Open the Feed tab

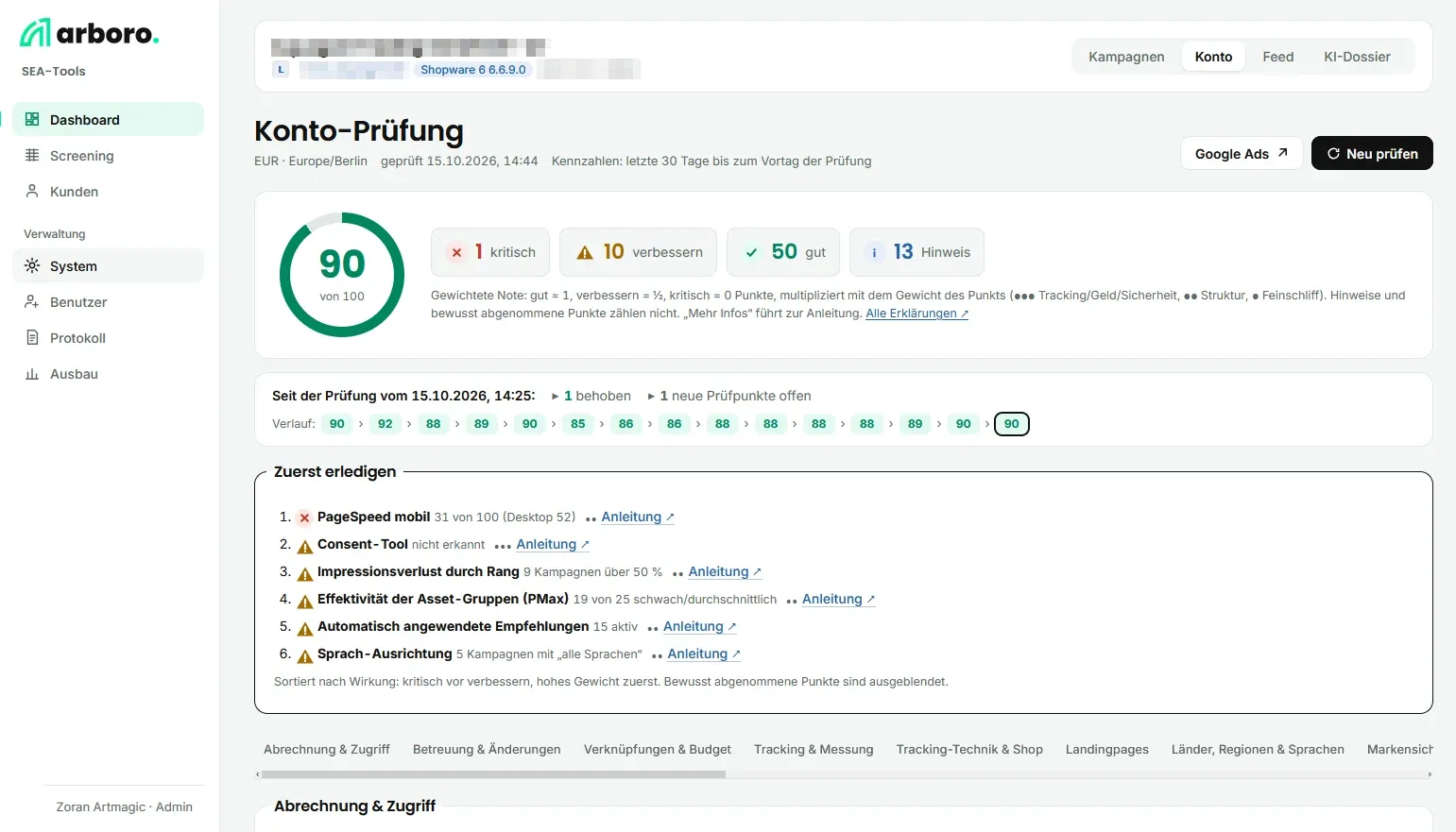[x=1278, y=57]
